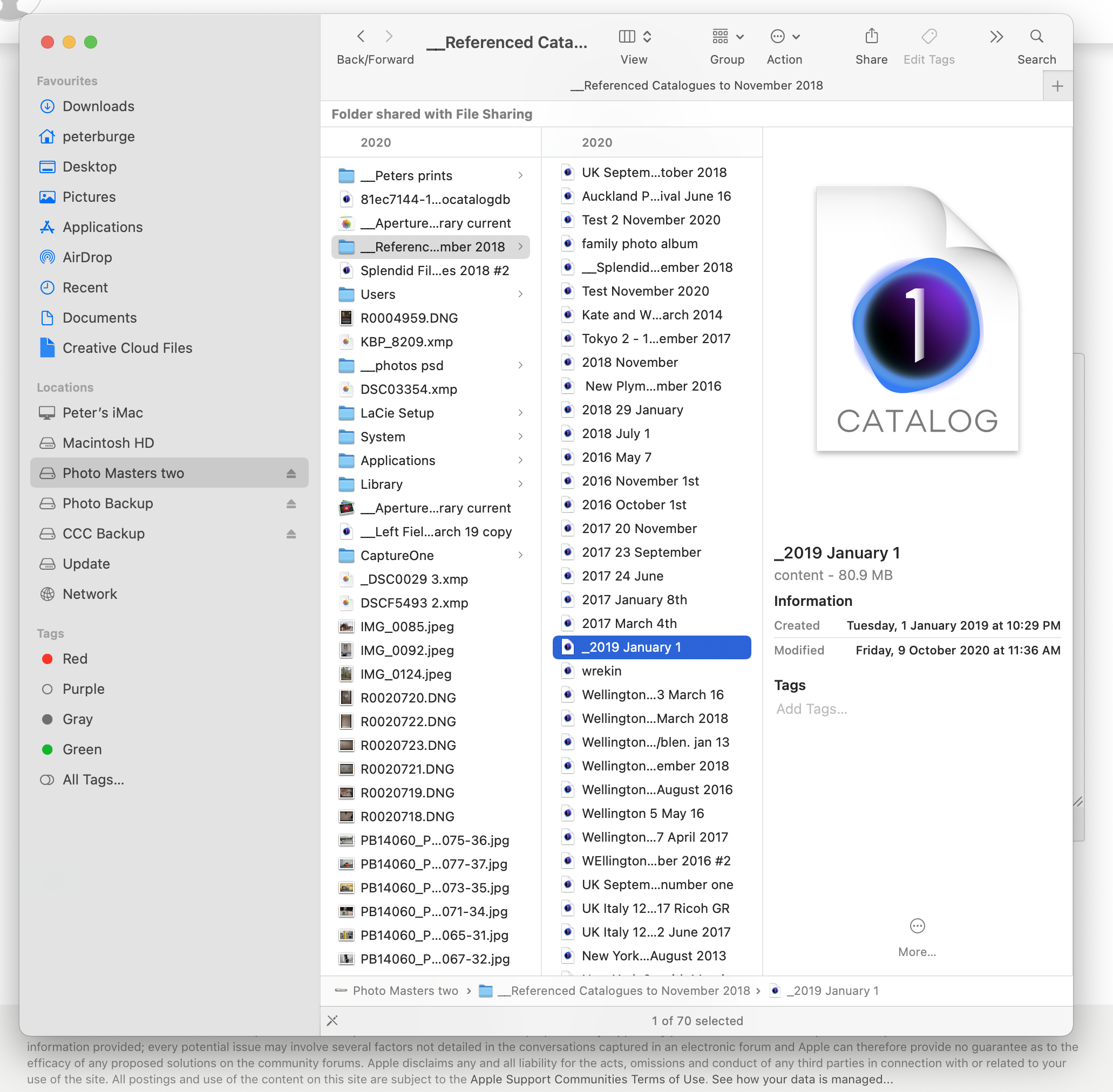Add a new tab with the plus button
Screen dimensions: 1113x1092
pos(1057,86)
